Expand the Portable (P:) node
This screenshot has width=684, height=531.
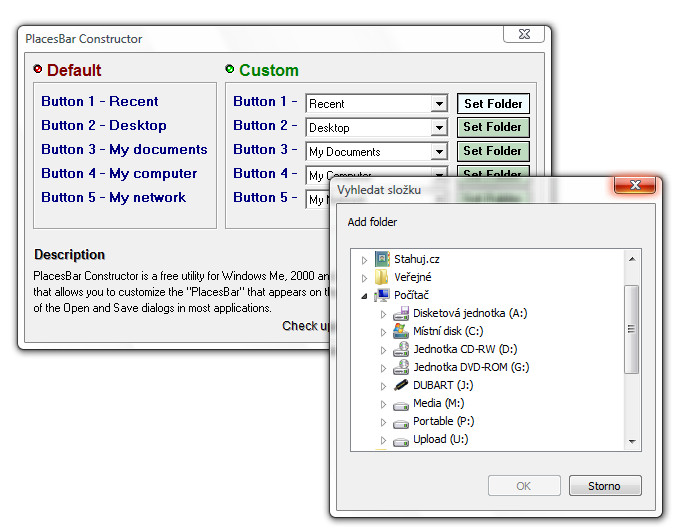coord(383,422)
